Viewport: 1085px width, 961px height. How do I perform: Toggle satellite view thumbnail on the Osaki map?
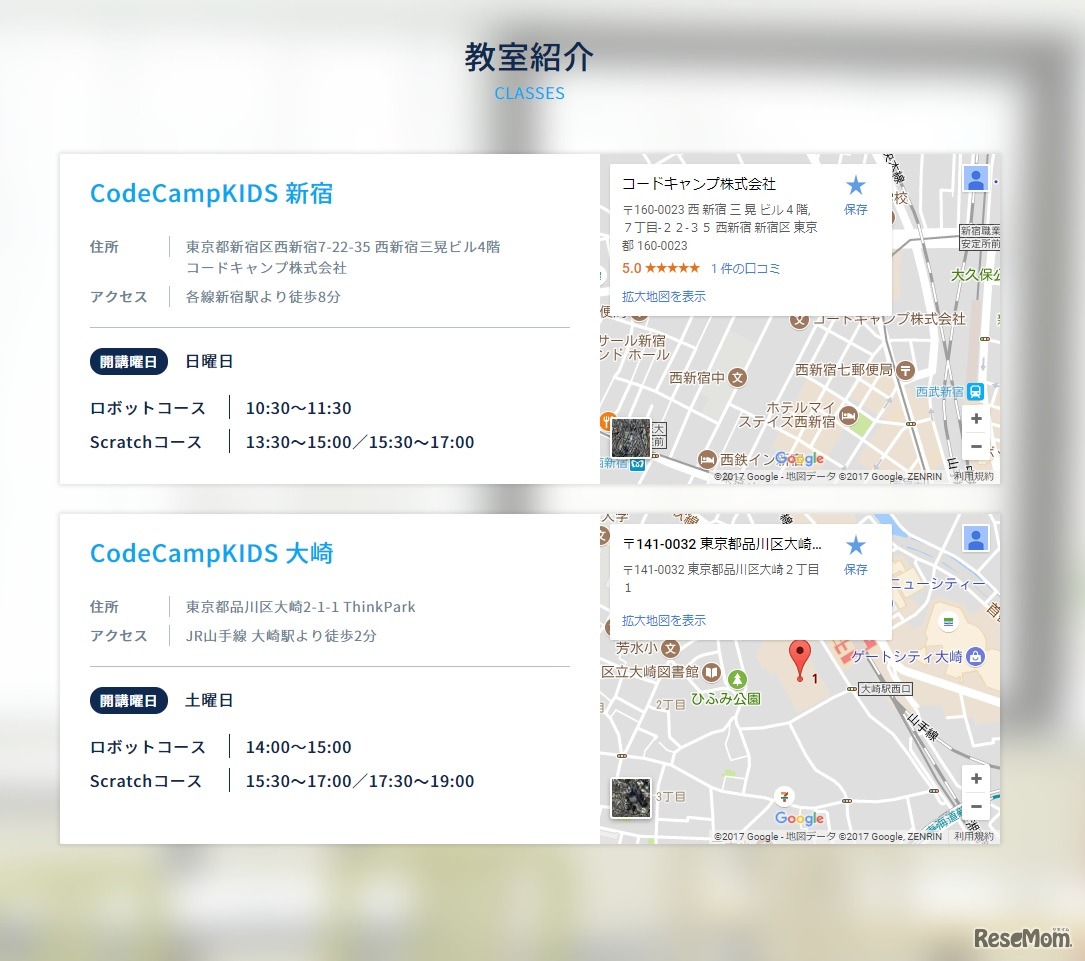[630, 799]
